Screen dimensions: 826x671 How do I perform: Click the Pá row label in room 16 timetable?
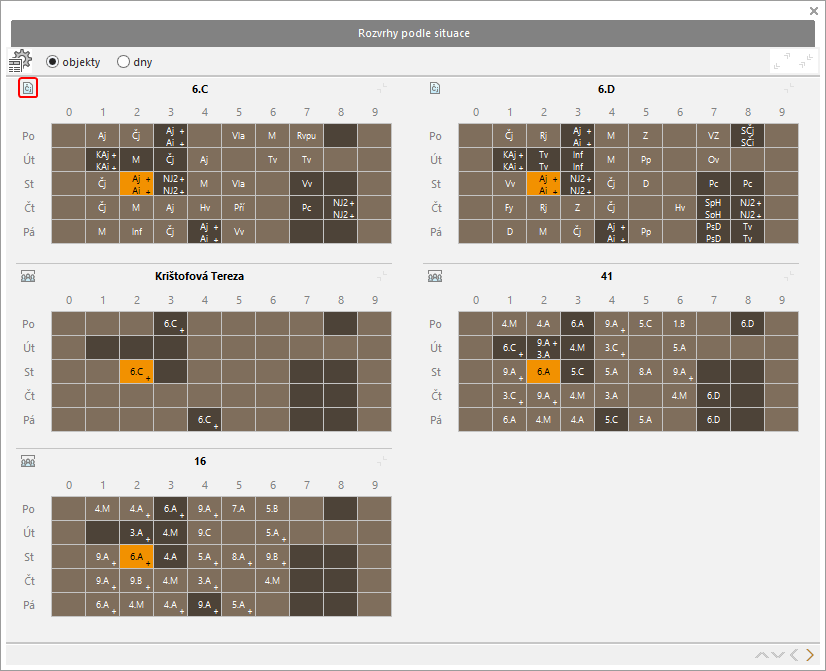click(x=28, y=605)
